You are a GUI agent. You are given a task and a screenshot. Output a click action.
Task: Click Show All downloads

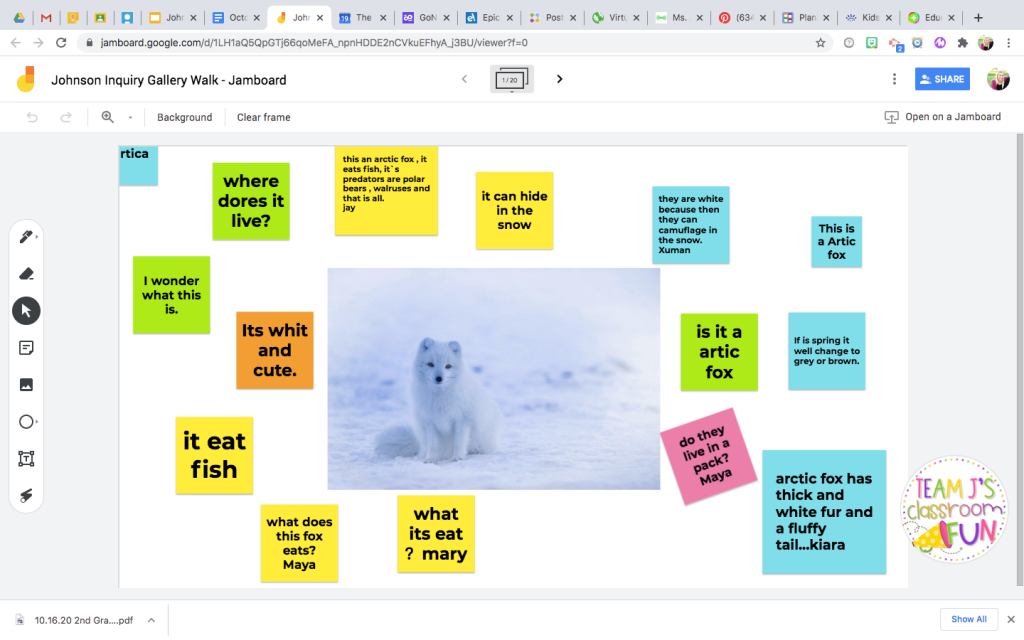pyautogui.click(x=968, y=619)
